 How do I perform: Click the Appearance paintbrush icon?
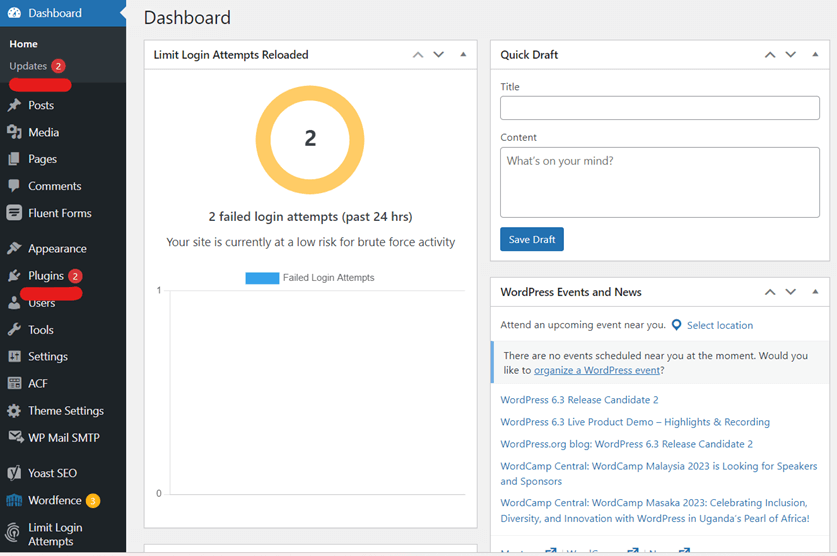pos(14,248)
